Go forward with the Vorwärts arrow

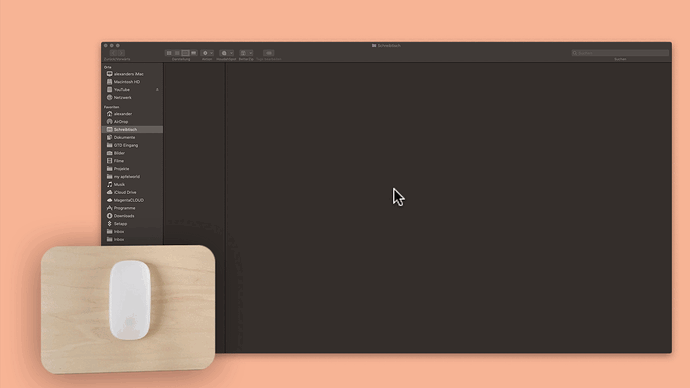coord(121,53)
